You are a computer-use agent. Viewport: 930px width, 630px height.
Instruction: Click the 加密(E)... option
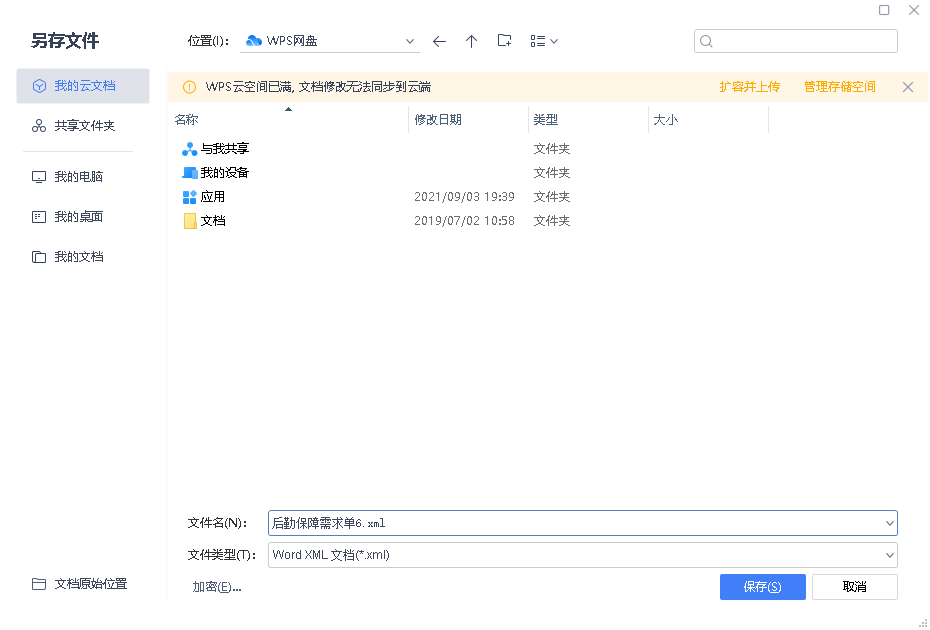click(x=216, y=587)
